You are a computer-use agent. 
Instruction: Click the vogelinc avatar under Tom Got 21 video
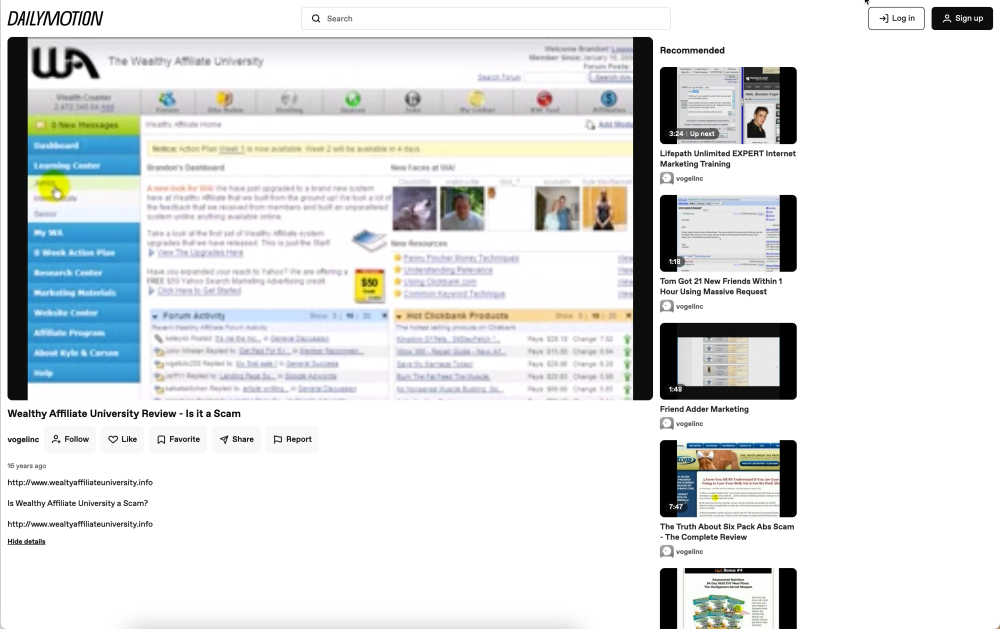[x=667, y=306]
